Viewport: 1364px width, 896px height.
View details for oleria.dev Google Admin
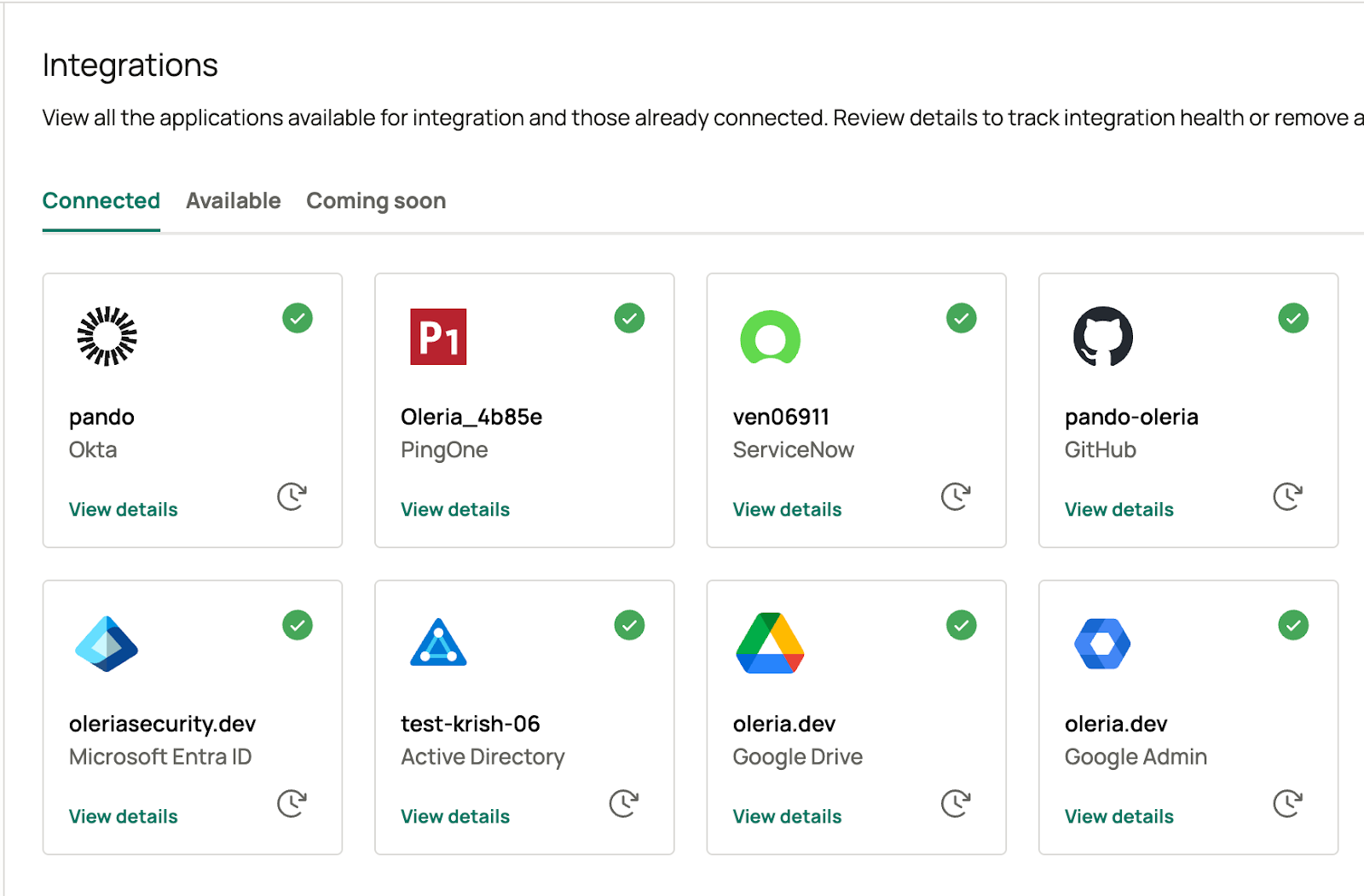(1119, 817)
